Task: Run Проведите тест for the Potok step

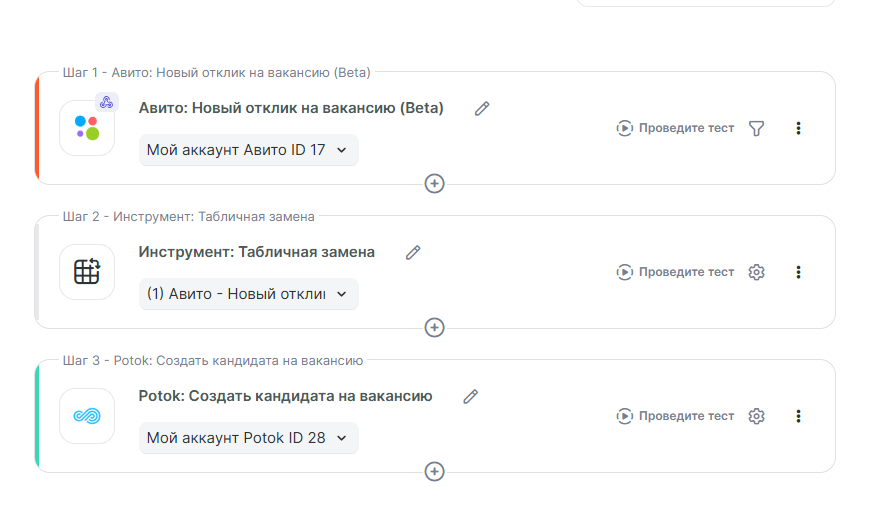Action: point(676,416)
